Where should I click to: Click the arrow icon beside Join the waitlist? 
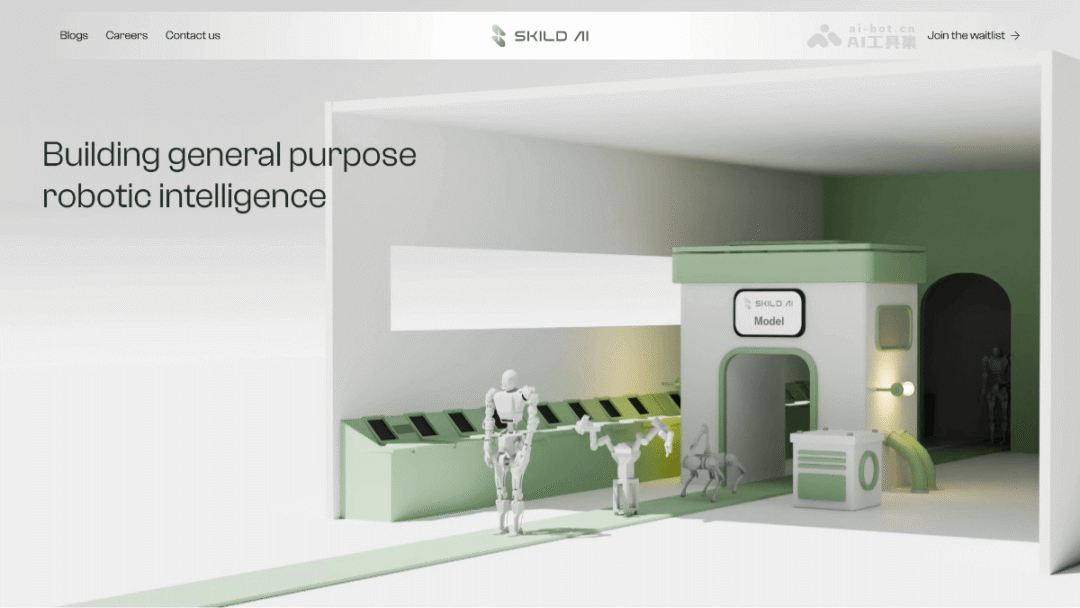tap(1015, 36)
